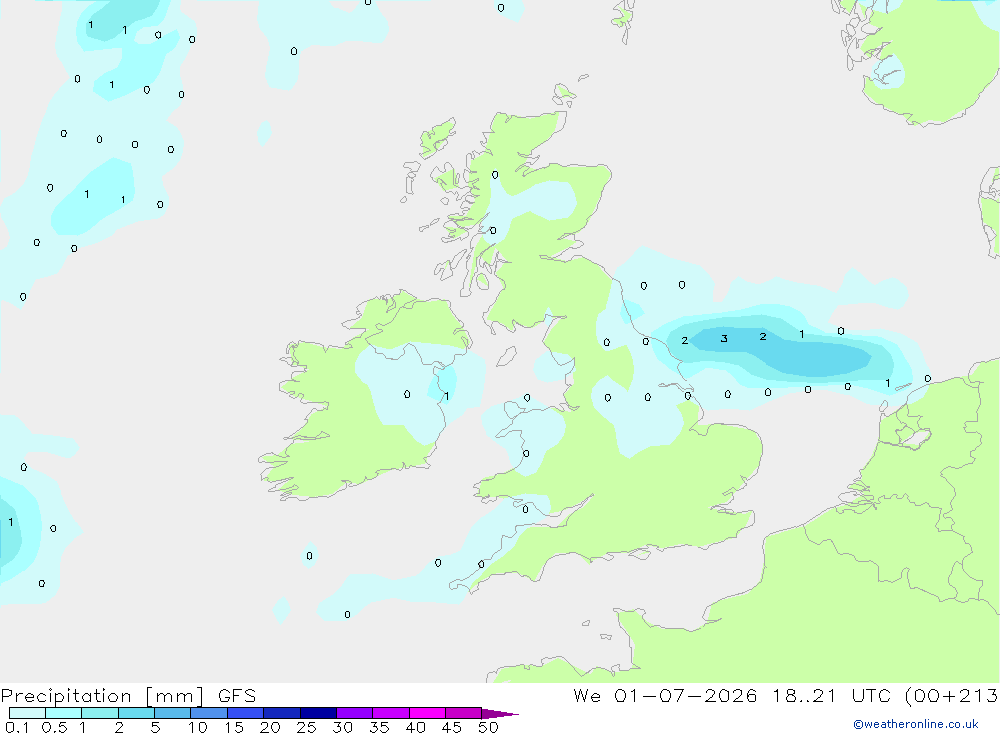Select the 2–5 mm legend color swatch

tap(136, 713)
